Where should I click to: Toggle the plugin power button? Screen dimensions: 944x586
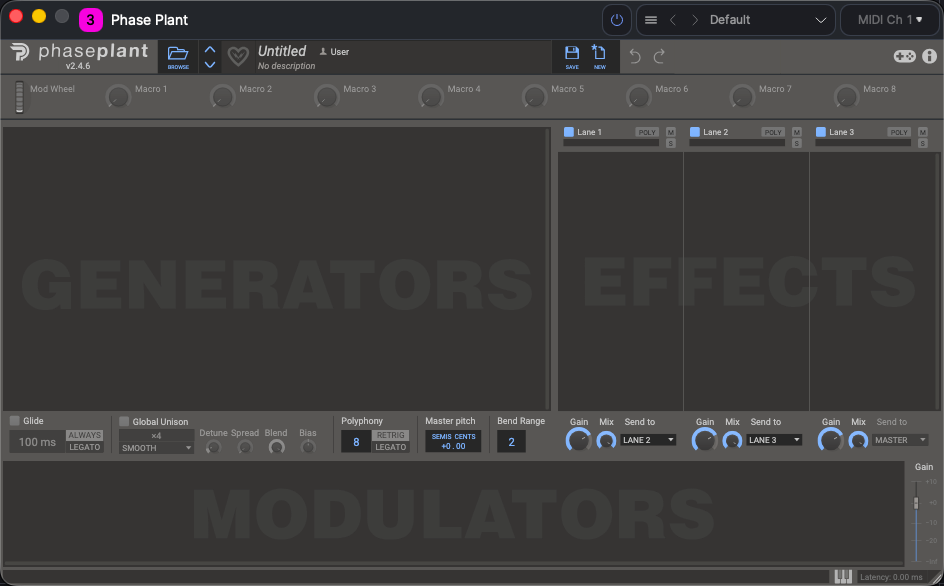coord(616,20)
